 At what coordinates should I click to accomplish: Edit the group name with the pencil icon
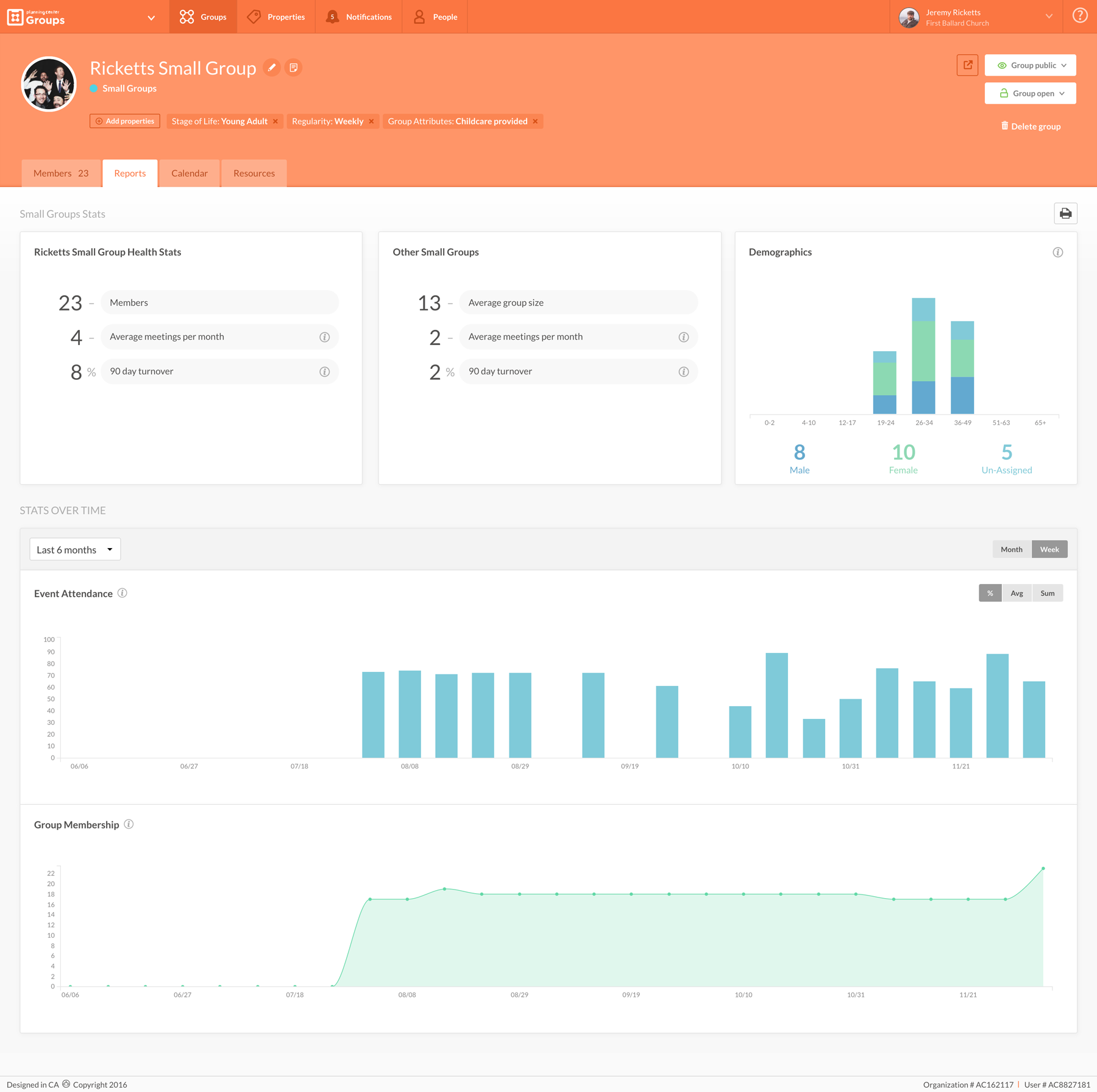(272, 67)
